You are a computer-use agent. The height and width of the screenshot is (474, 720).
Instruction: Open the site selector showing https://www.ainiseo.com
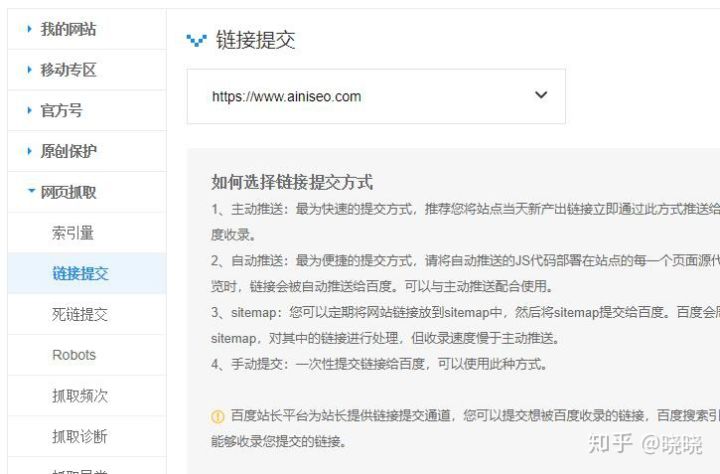pyautogui.click(x=376, y=96)
